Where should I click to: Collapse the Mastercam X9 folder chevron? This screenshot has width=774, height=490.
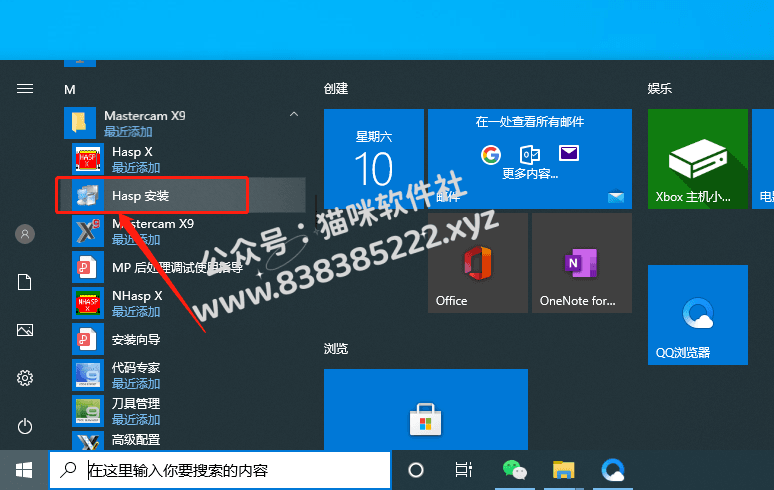coord(294,114)
